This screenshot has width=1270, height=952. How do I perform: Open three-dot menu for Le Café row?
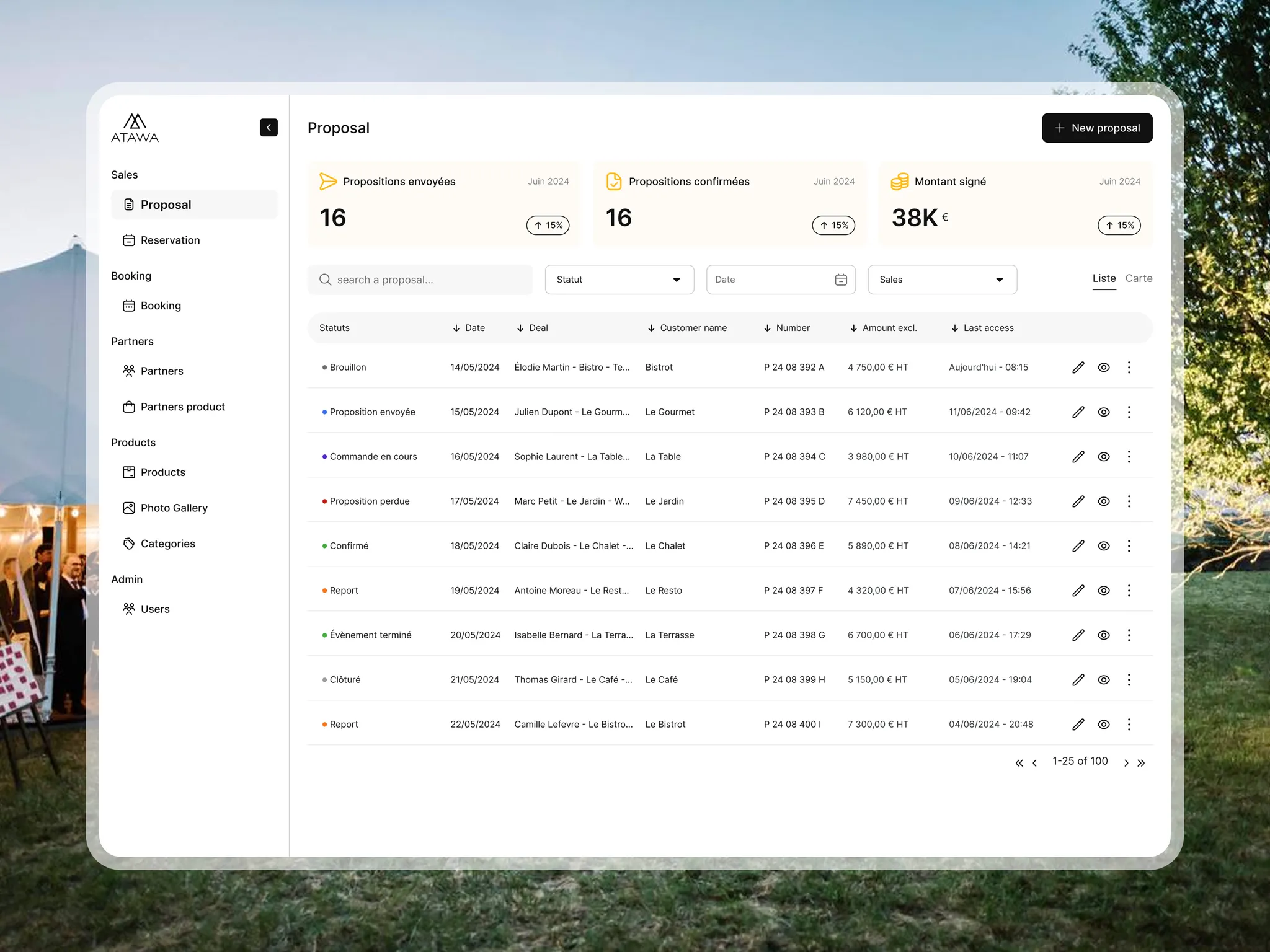pos(1129,680)
